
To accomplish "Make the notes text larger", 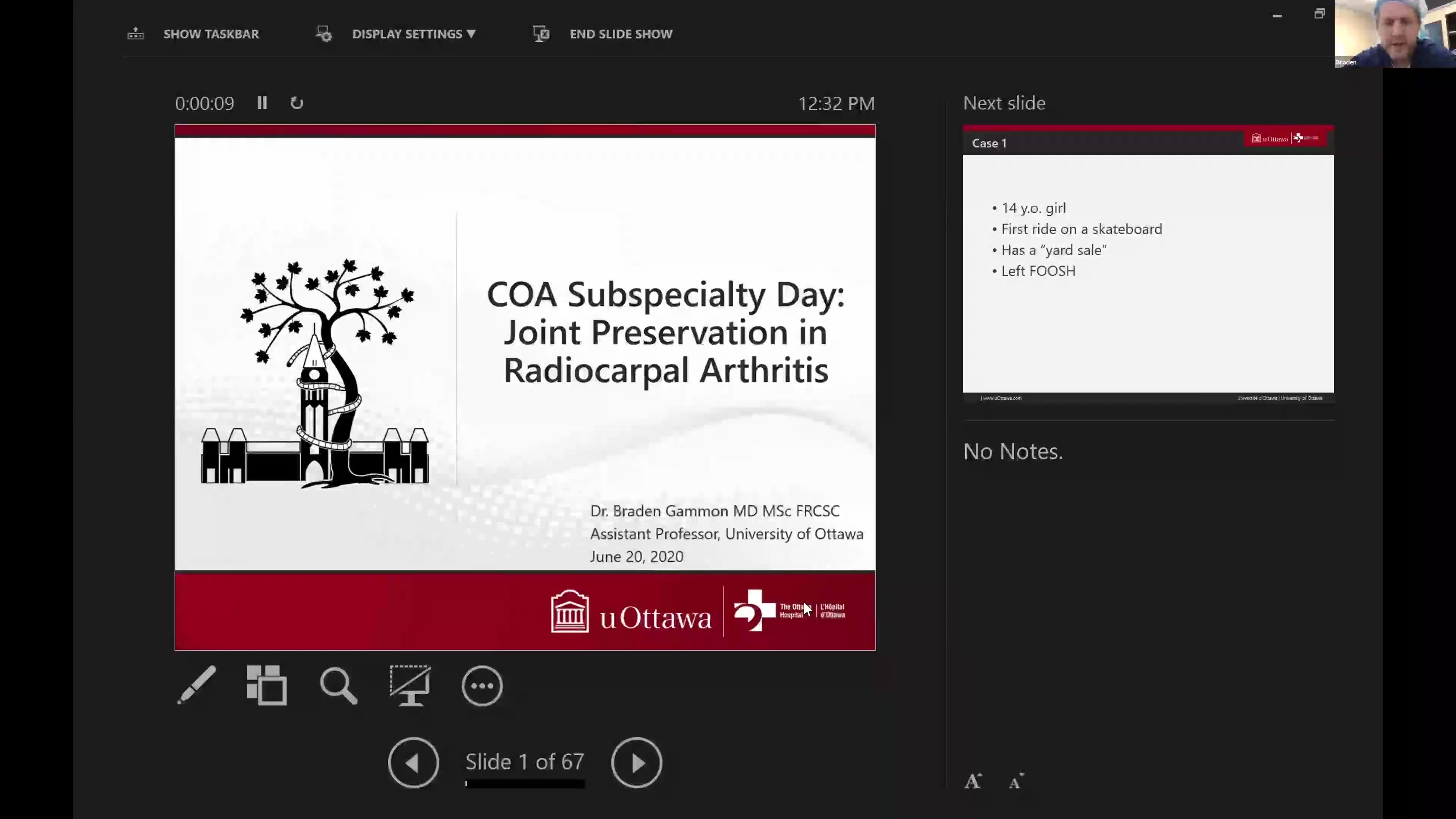I will (x=973, y=781).
